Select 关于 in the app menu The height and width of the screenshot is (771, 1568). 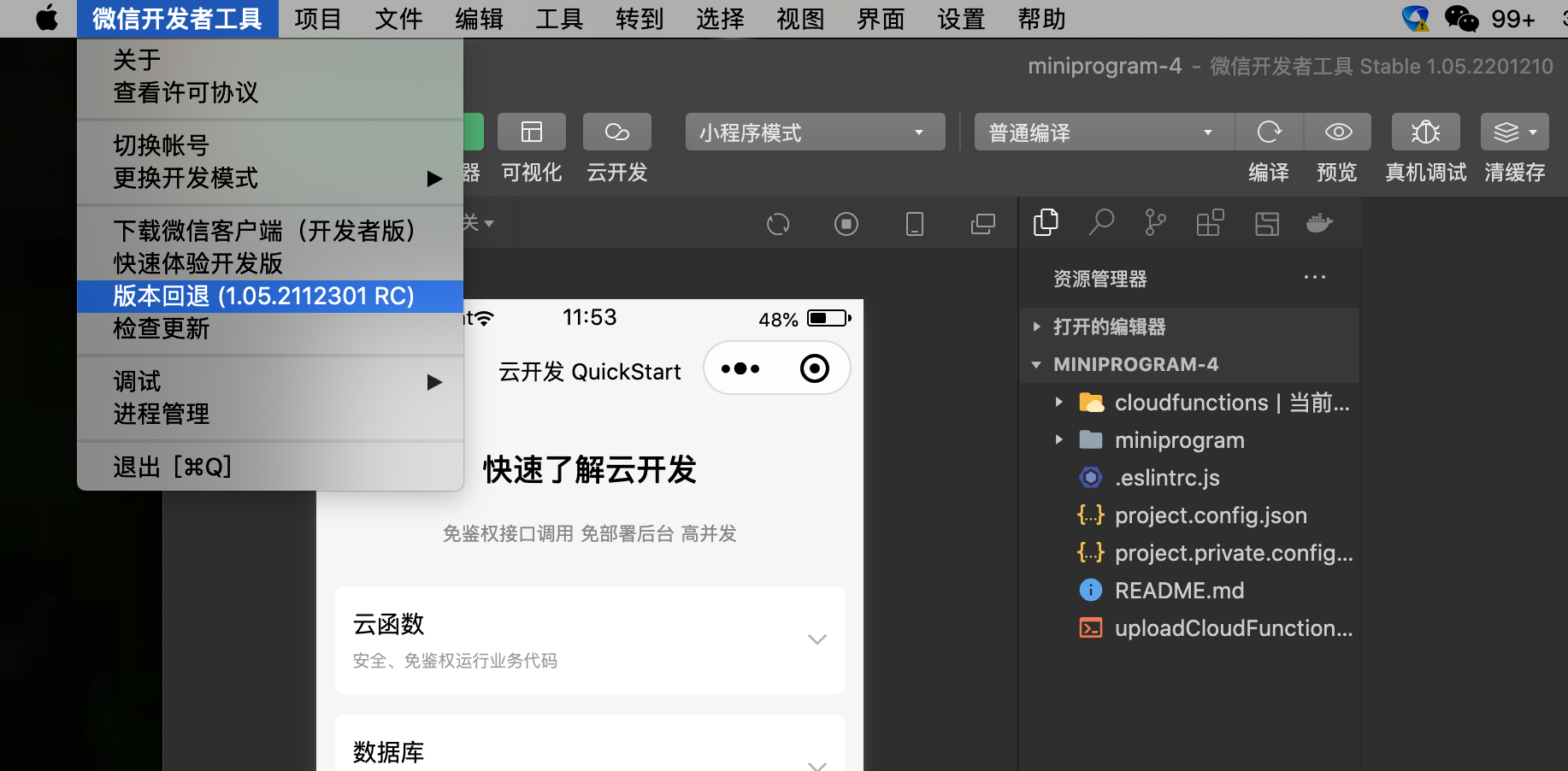[270, 60]
